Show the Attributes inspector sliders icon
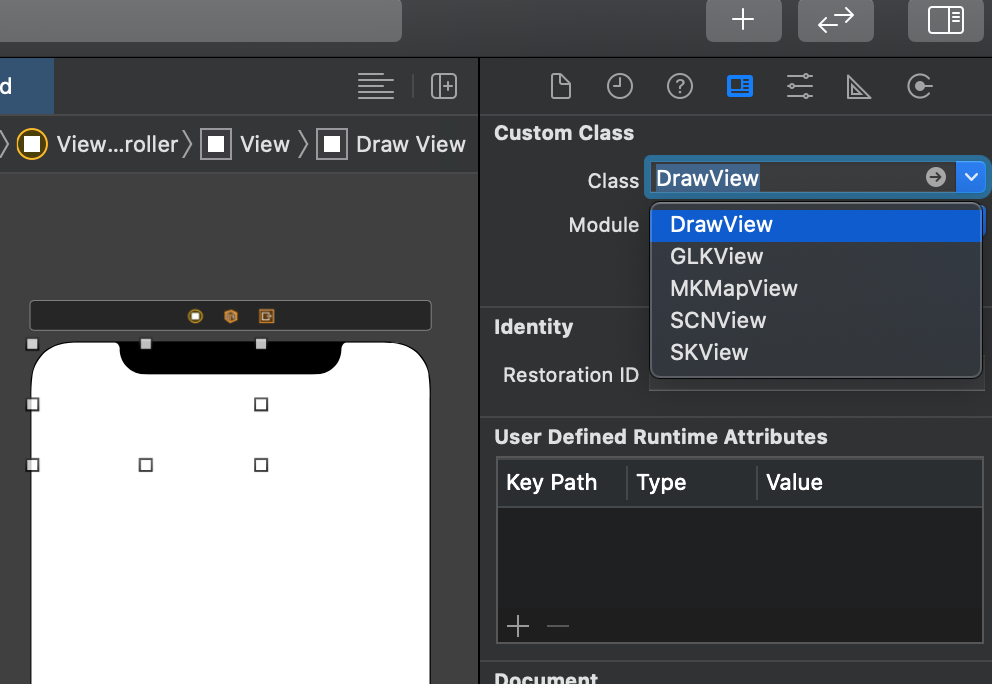 pyautogui.click(x=800, y=86)
